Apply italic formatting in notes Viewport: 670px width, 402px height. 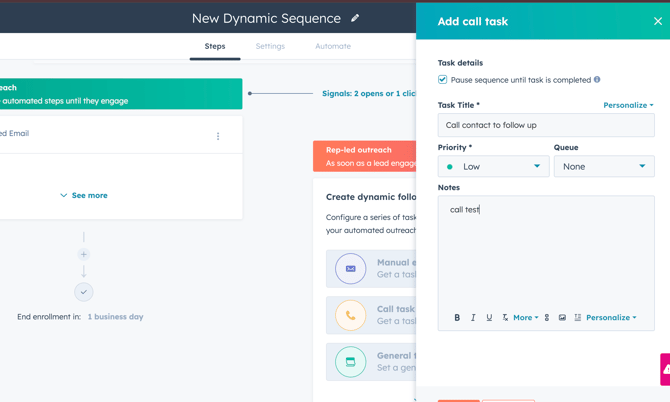click(473, 318)
